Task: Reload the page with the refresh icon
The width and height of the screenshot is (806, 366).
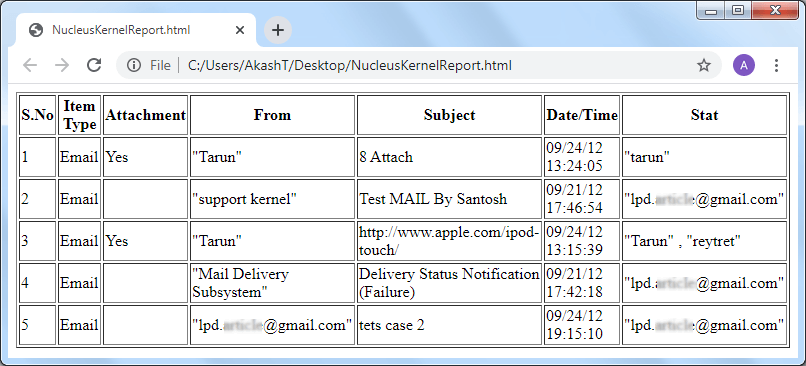Action: coord(94,65)
